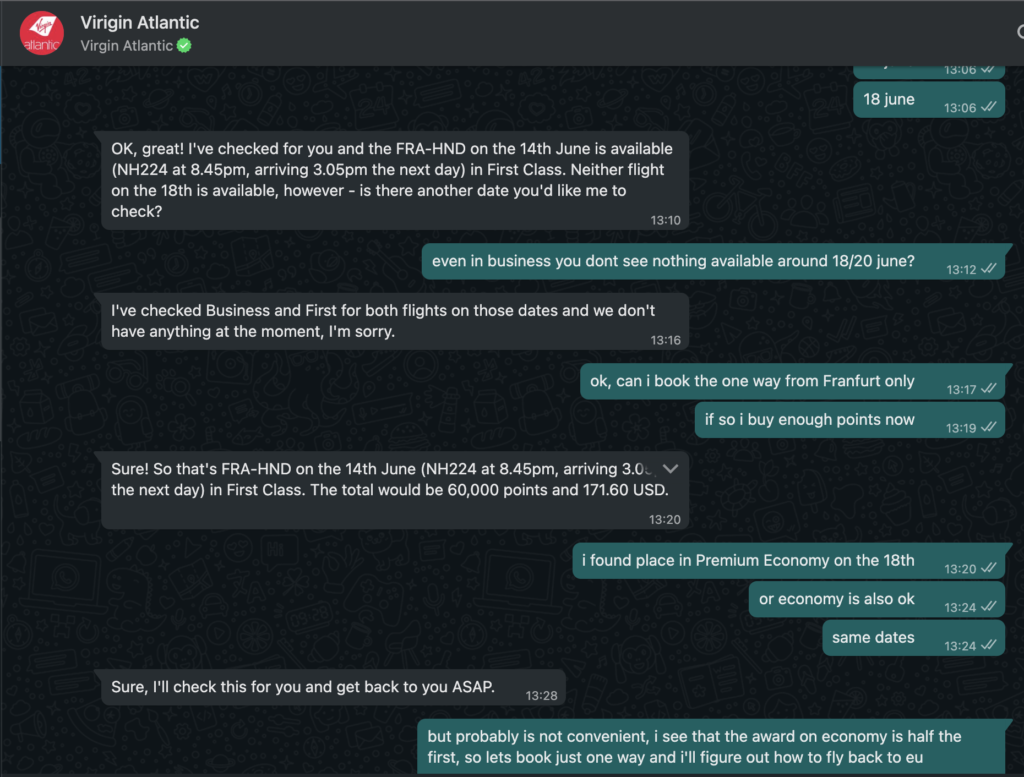Expand message options chevron on 60,000 points message

tap(670, 469)
